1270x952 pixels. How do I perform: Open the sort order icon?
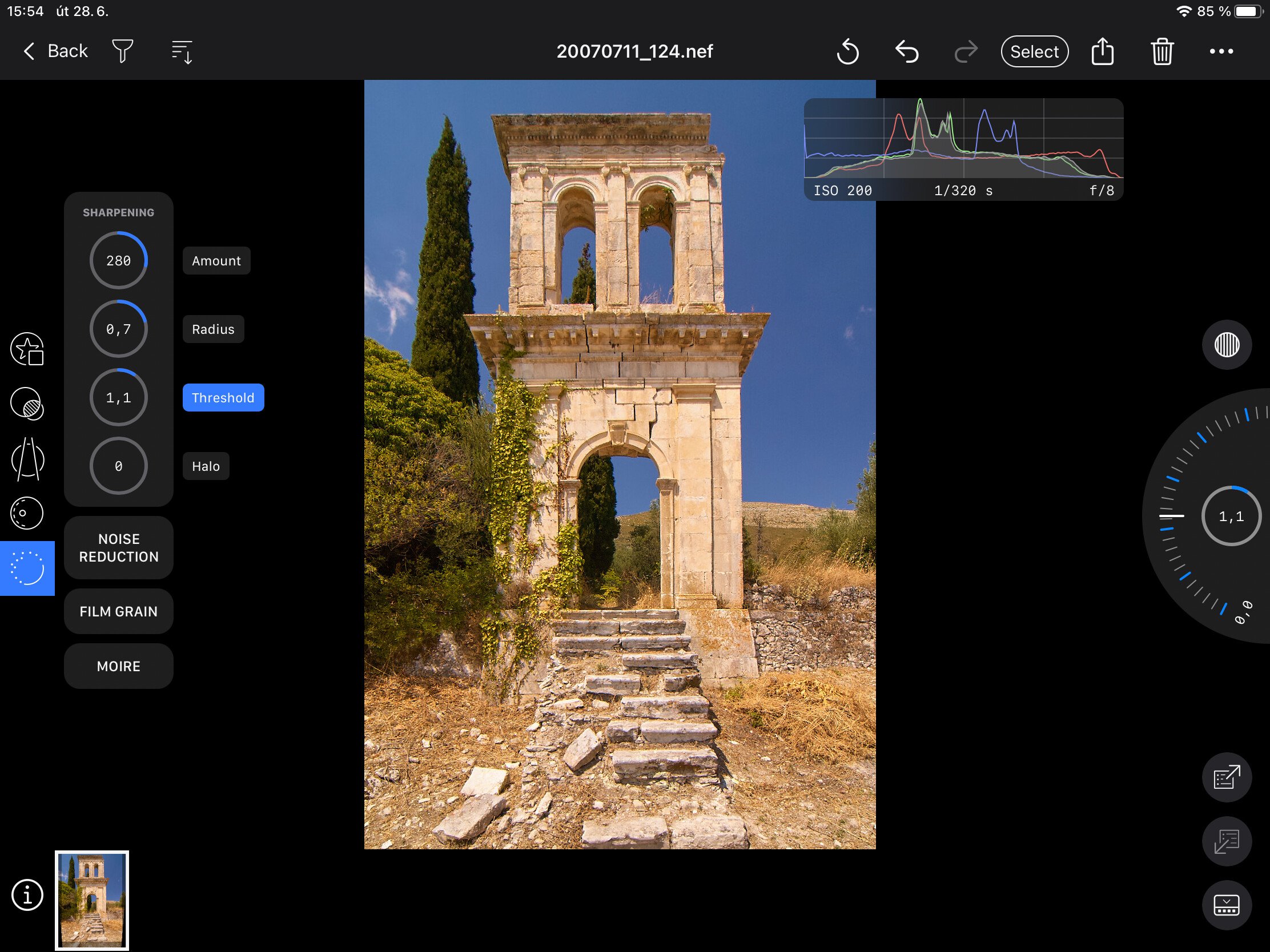pos(182,51)
